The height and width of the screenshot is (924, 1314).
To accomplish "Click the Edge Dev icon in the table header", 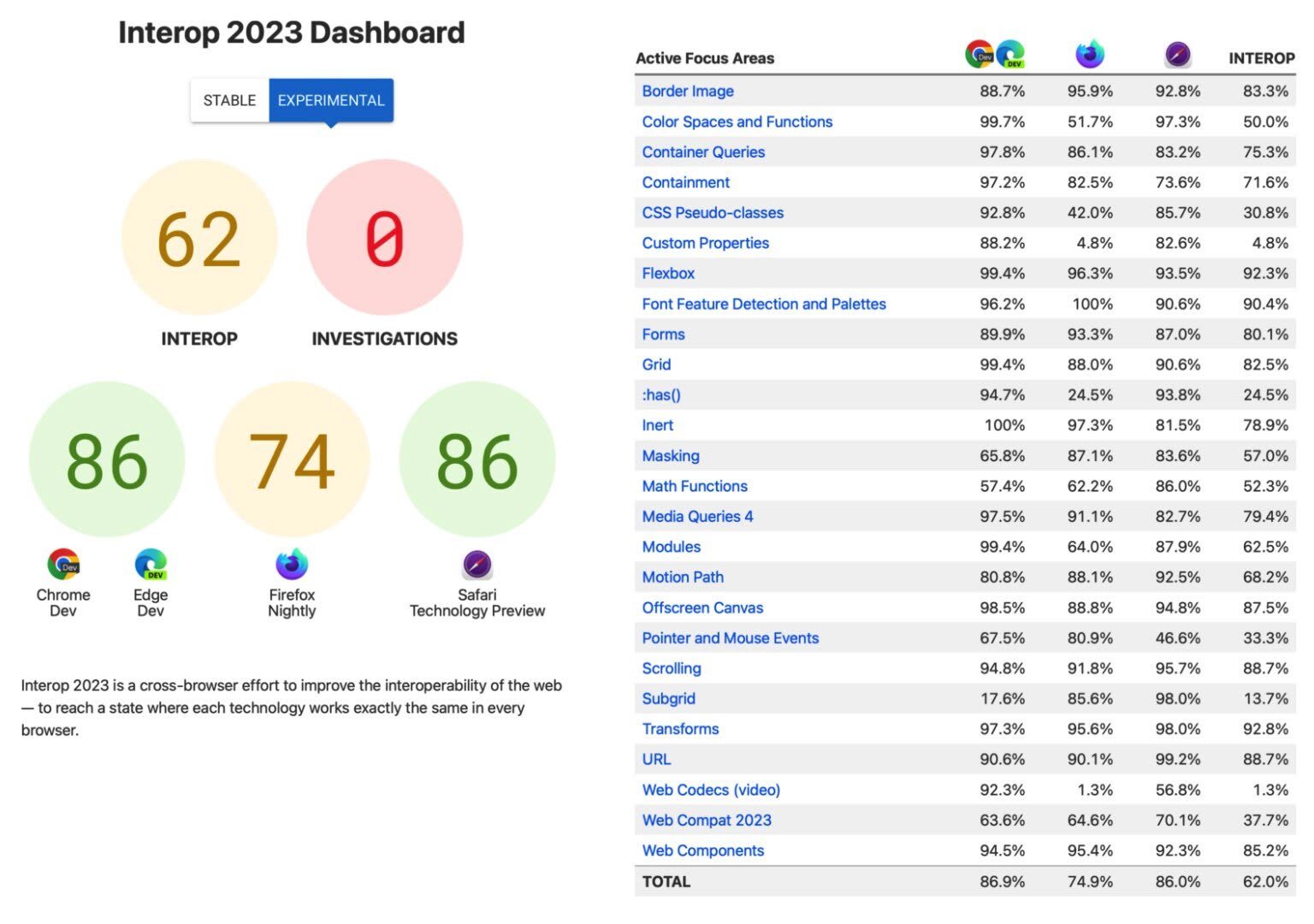I will (x=1010, y=55).
